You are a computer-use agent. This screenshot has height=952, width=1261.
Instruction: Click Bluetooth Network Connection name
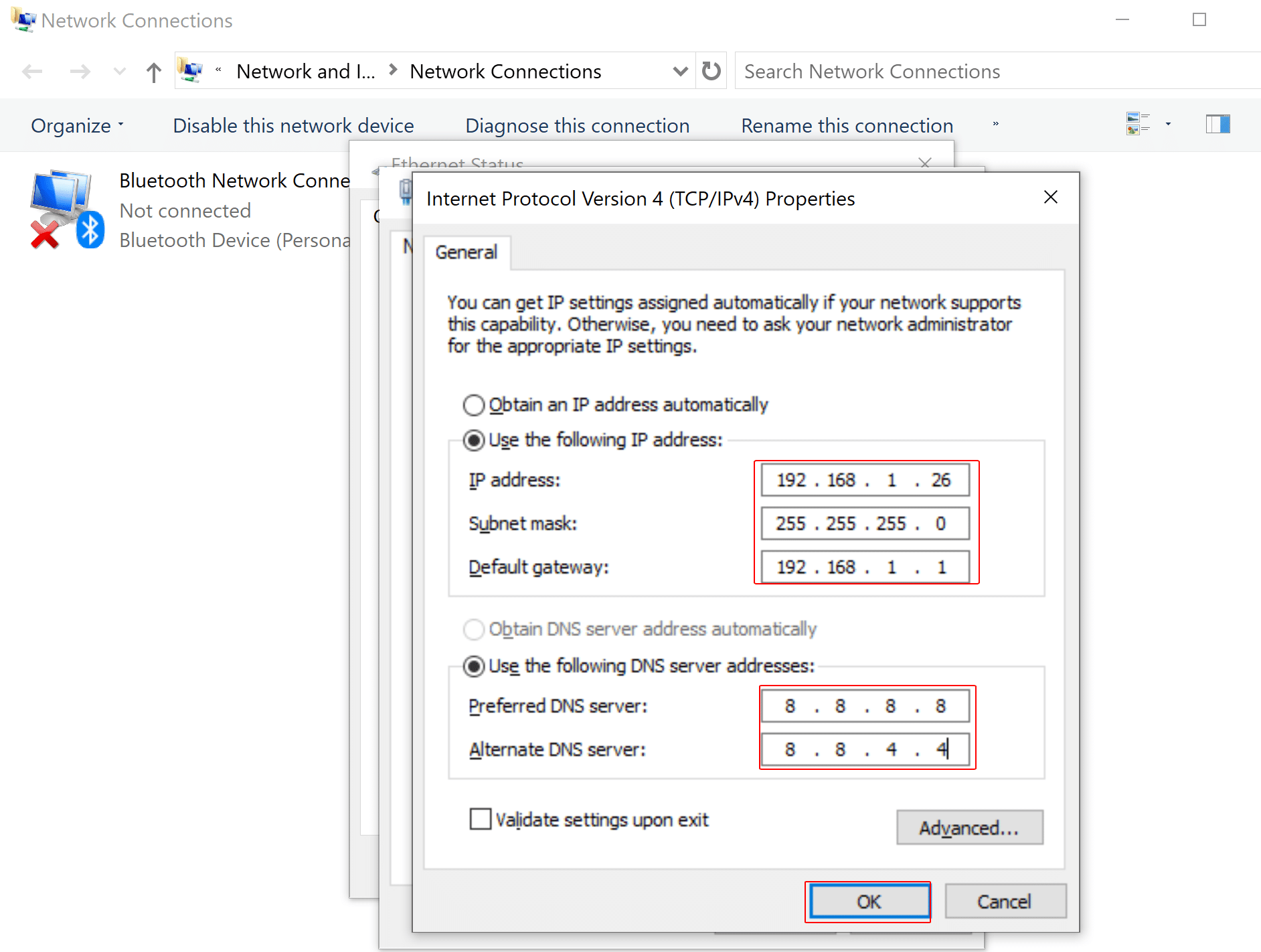[x=235, y=181]
